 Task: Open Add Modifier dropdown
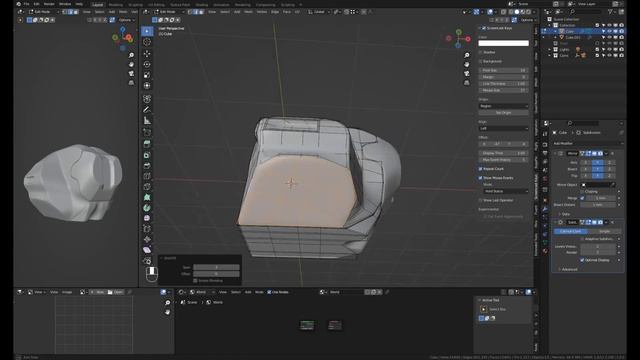point(588,144)
